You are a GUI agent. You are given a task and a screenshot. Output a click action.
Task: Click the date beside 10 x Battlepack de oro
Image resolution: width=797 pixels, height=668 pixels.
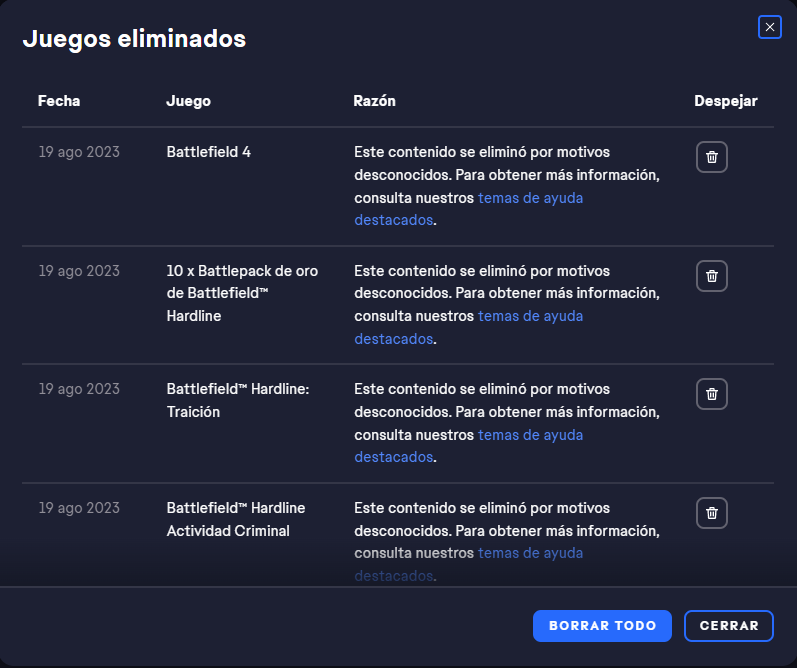[79, 271]
